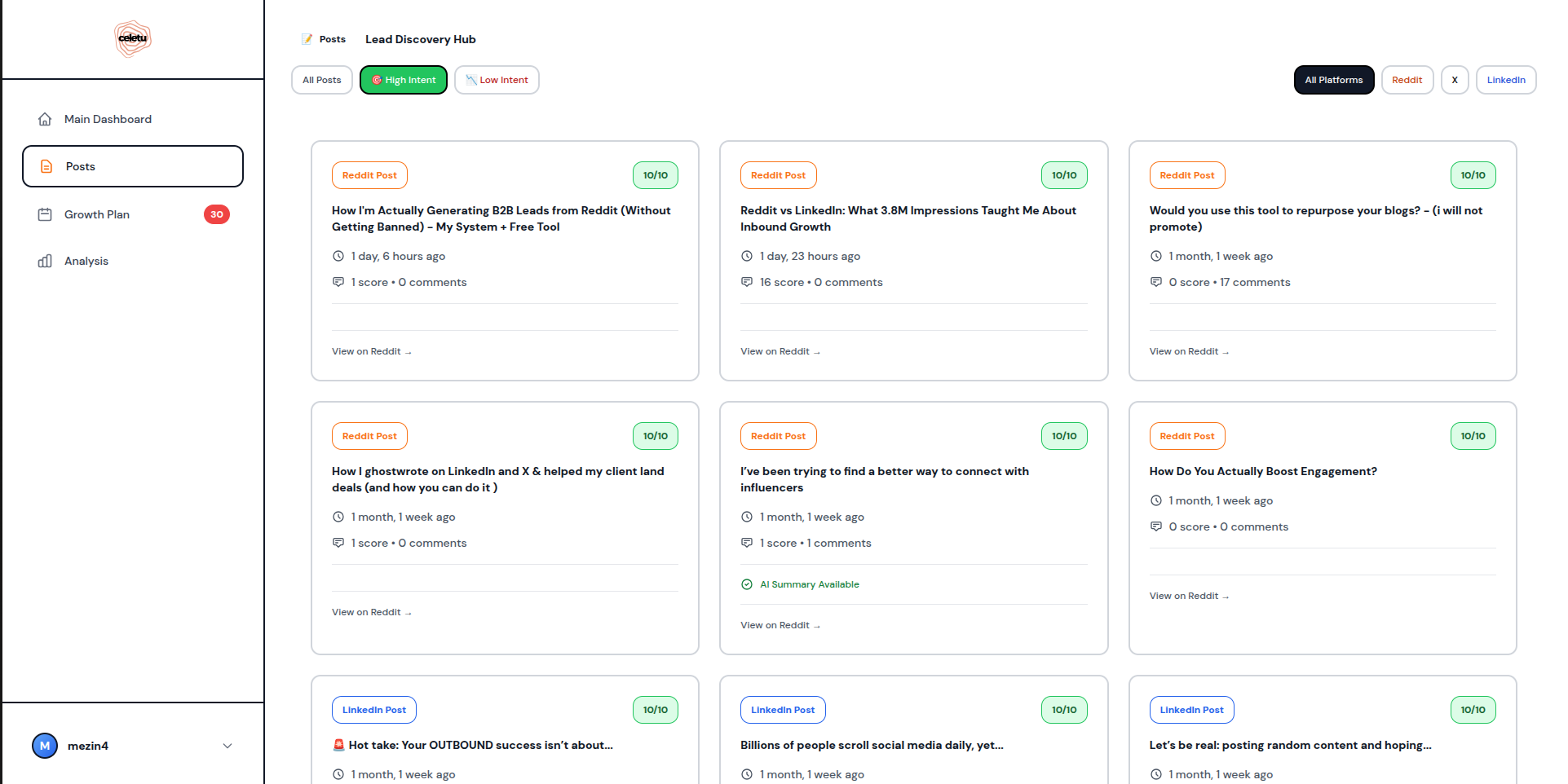Click the pencil icon beside Posts breadcrumb
Screen dimensions: 1568x784
[307, 38]
